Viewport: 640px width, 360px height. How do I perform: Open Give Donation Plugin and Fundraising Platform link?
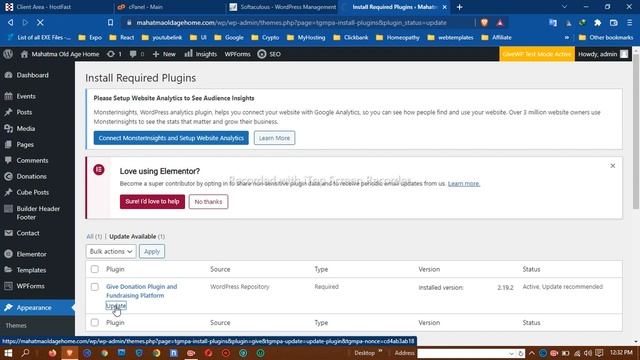(141, 291)
